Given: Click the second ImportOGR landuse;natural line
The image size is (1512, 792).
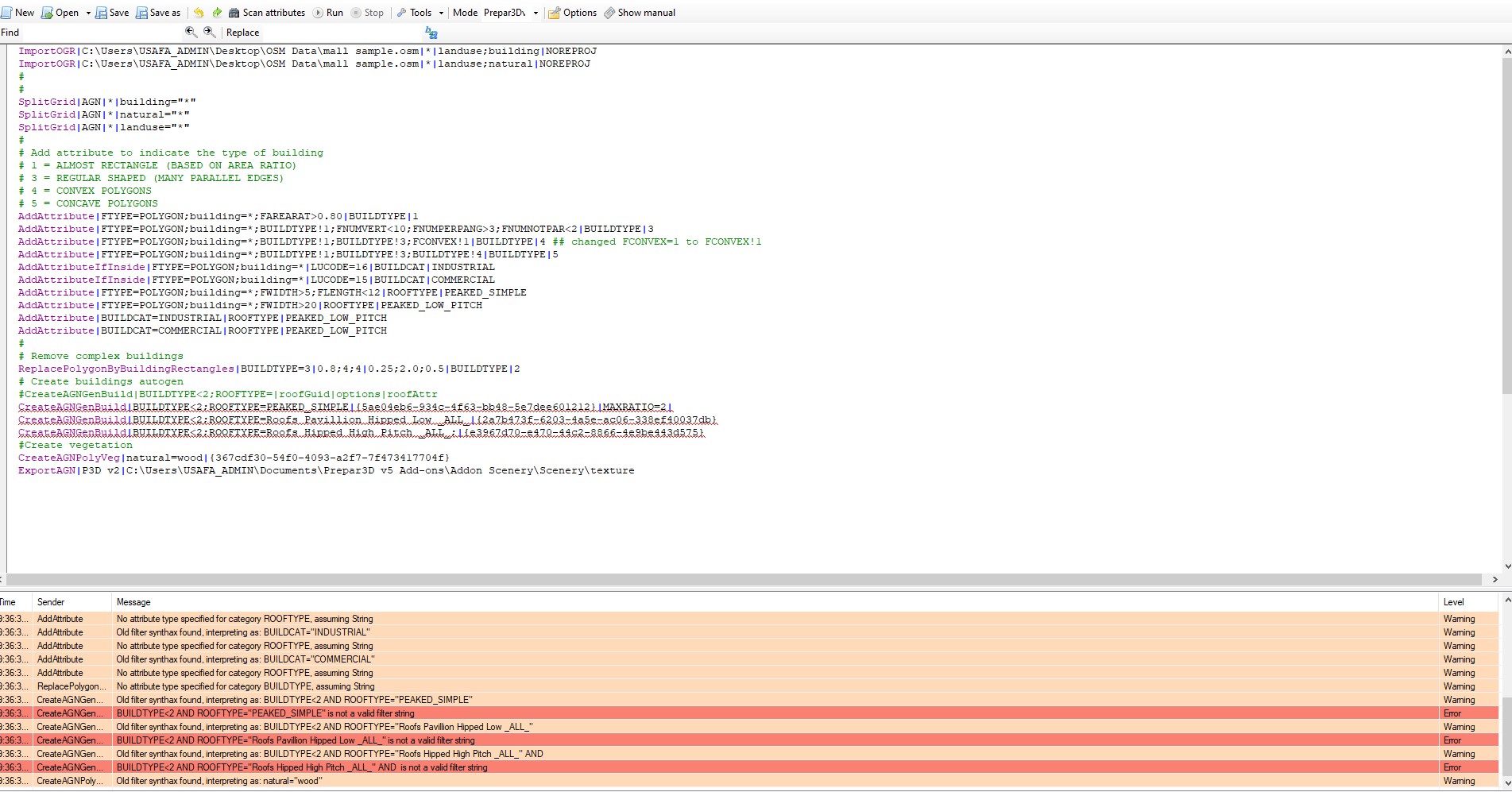Looking at the screenshot, I should [x=304, y=64].
